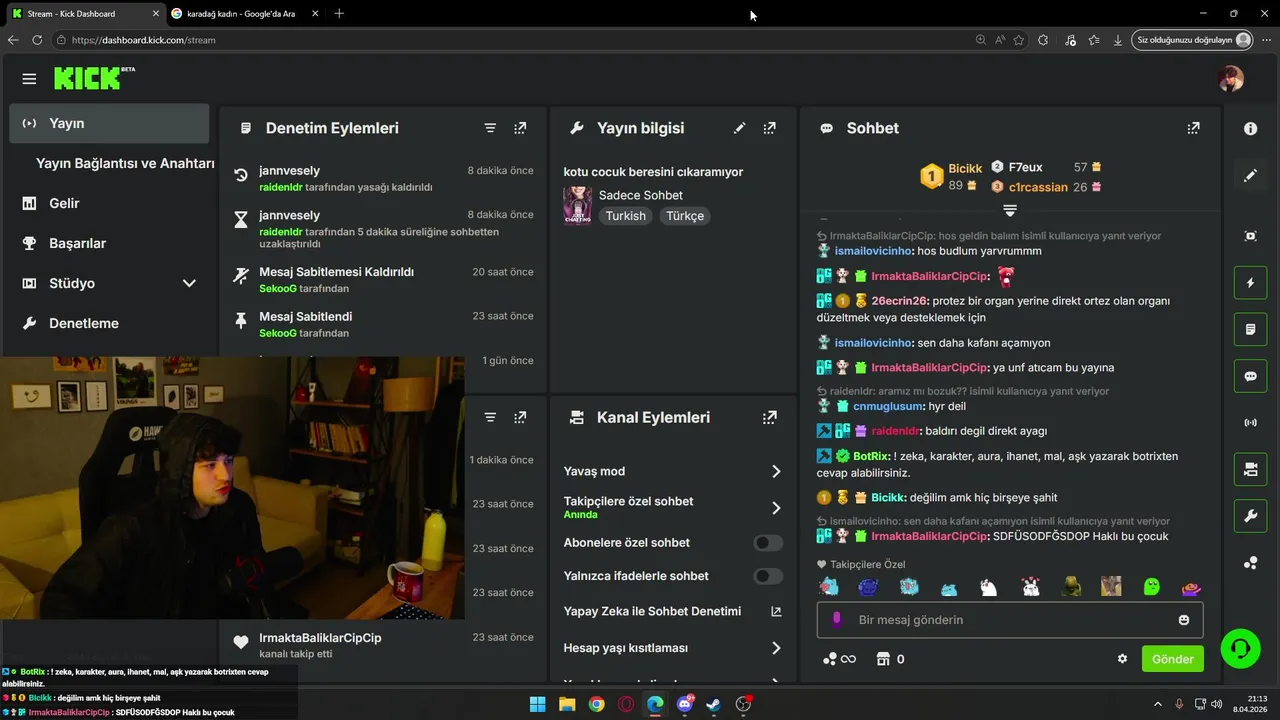This screenshot has height=720, width=1280.
Task: Toggle Abonelere özel sohbet switch
Action: point(768,543)
